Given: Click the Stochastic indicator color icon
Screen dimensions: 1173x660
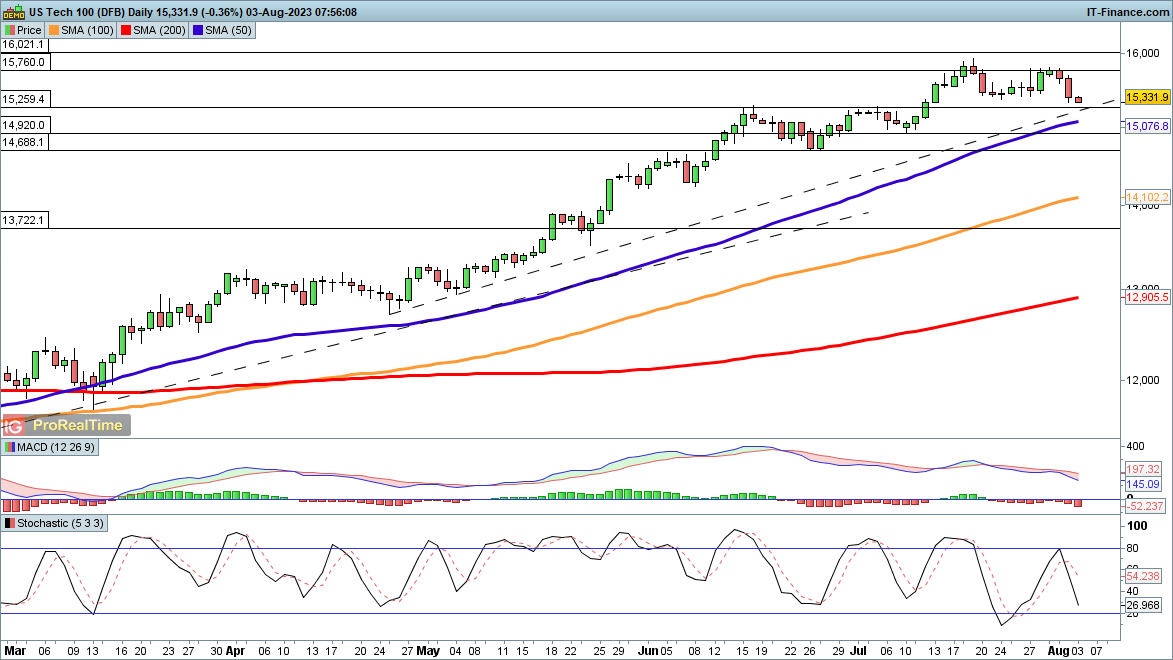Looking at the screenshot, I should [x=10, y=523].
